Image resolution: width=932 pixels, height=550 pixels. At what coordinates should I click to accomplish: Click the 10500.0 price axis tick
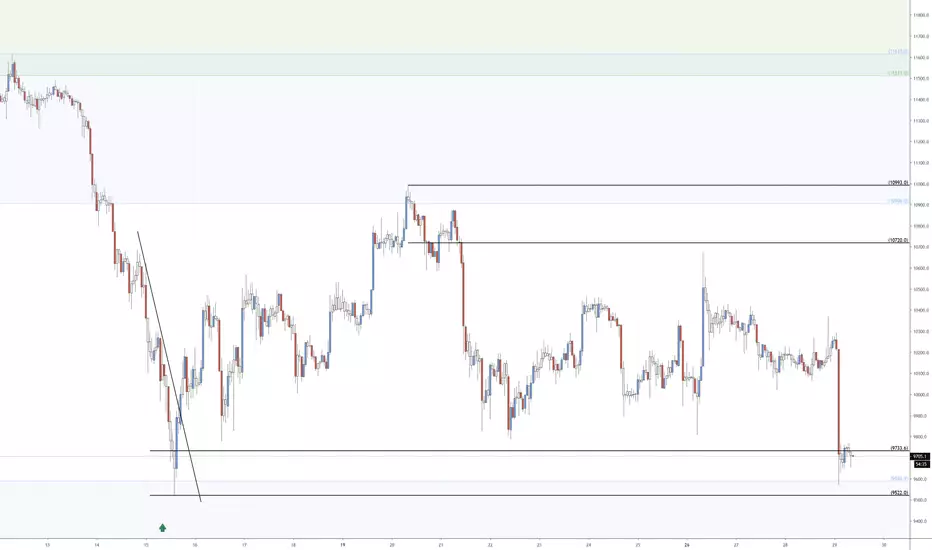click(x=921, y=290)
